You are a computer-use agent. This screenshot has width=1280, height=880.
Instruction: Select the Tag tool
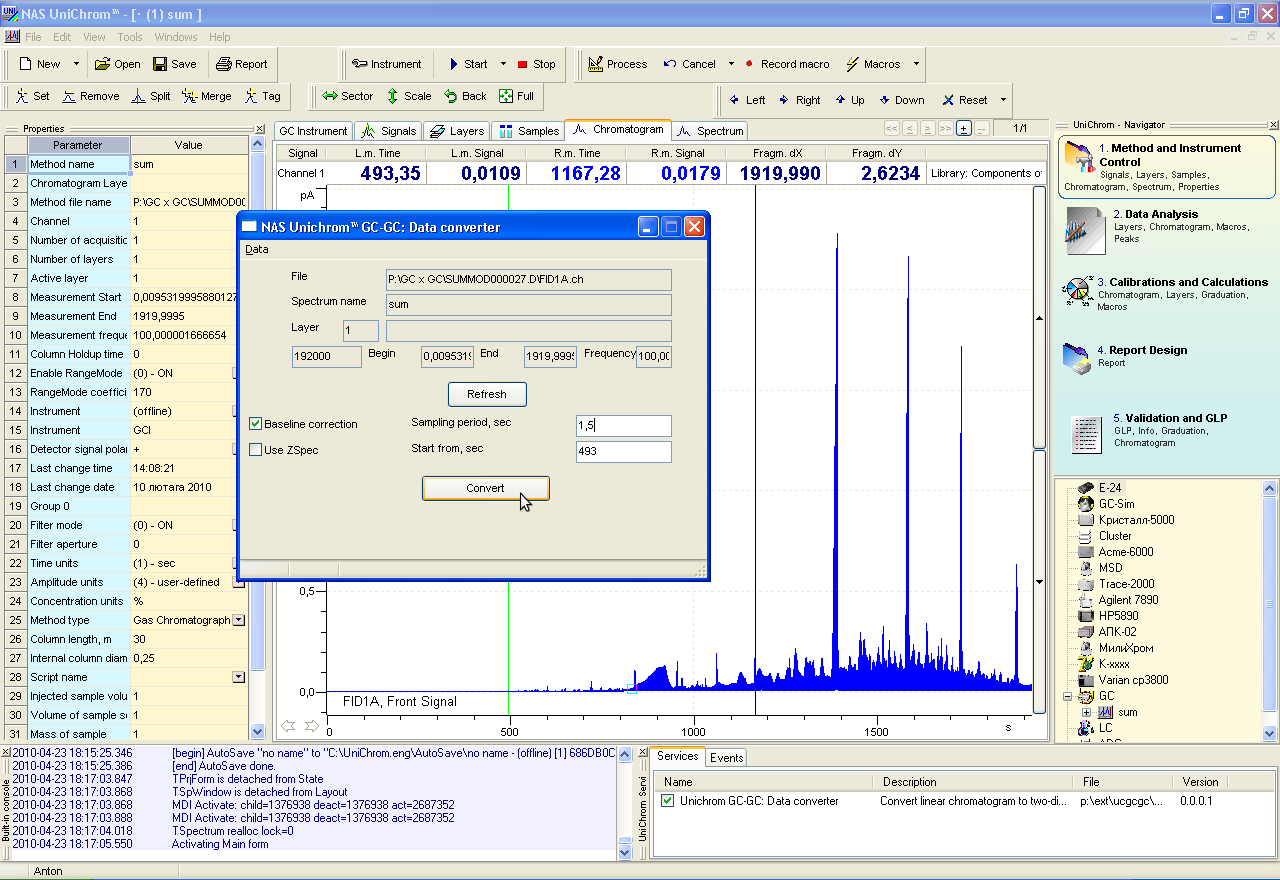point(262,96)
